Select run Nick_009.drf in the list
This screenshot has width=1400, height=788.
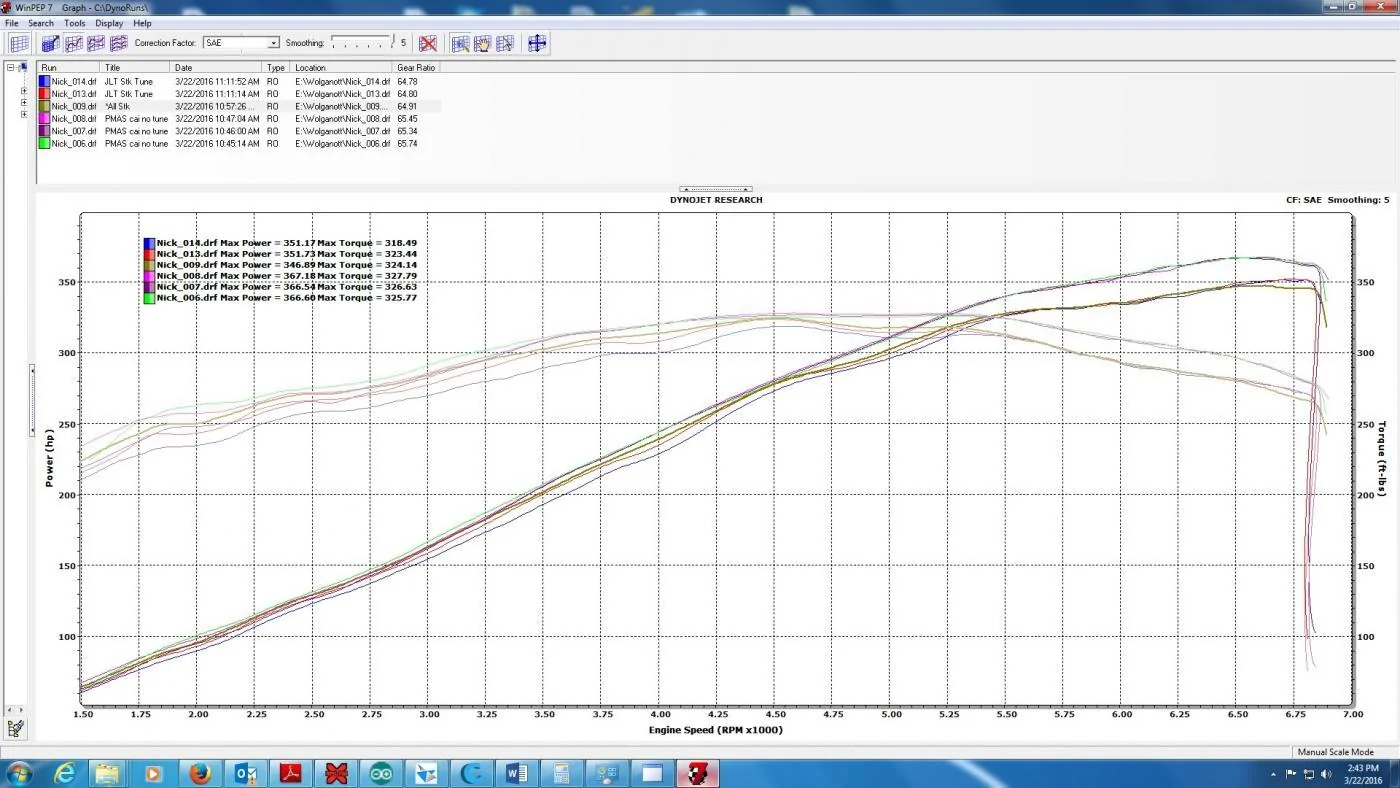click(x=74, y=106)
